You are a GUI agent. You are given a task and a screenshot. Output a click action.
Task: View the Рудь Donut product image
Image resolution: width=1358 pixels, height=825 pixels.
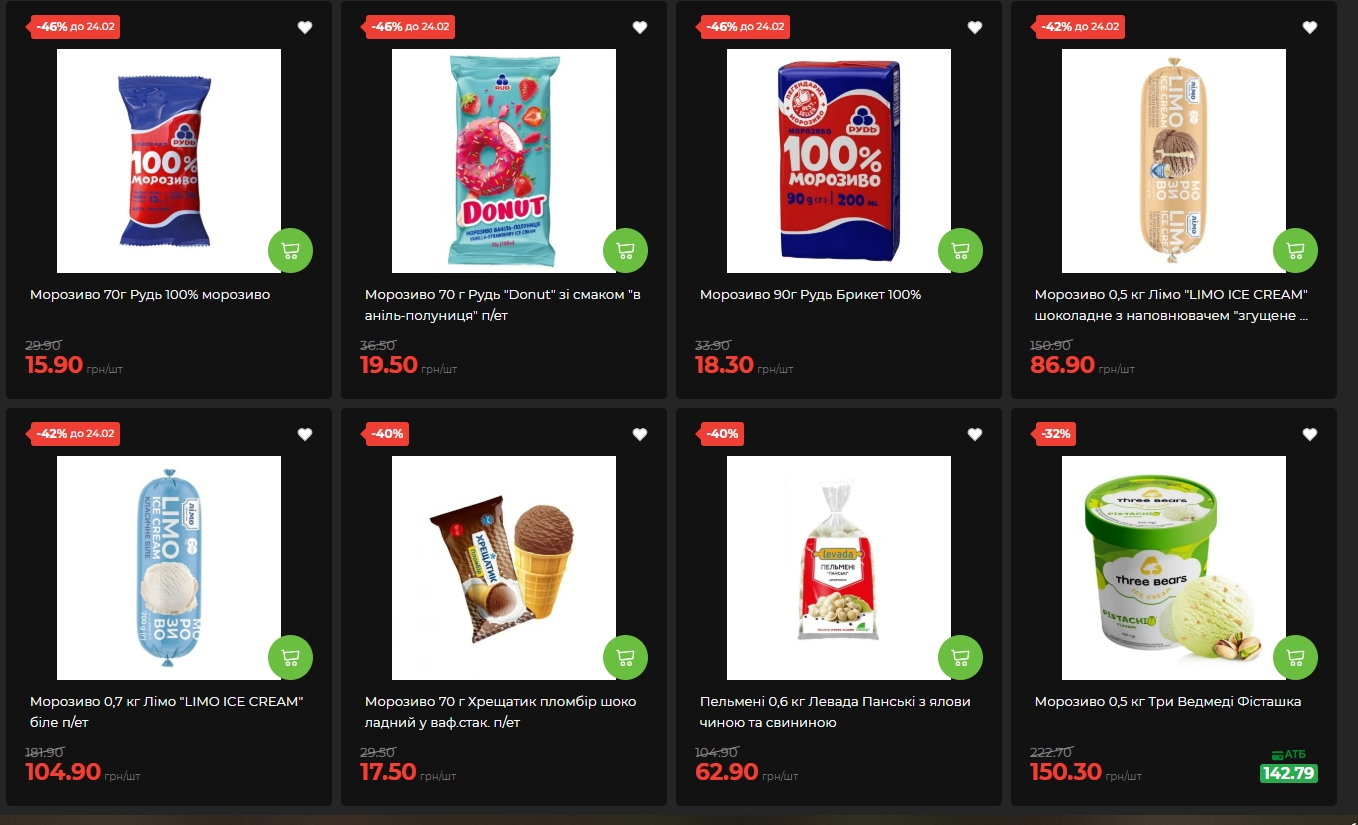point(504,161)
